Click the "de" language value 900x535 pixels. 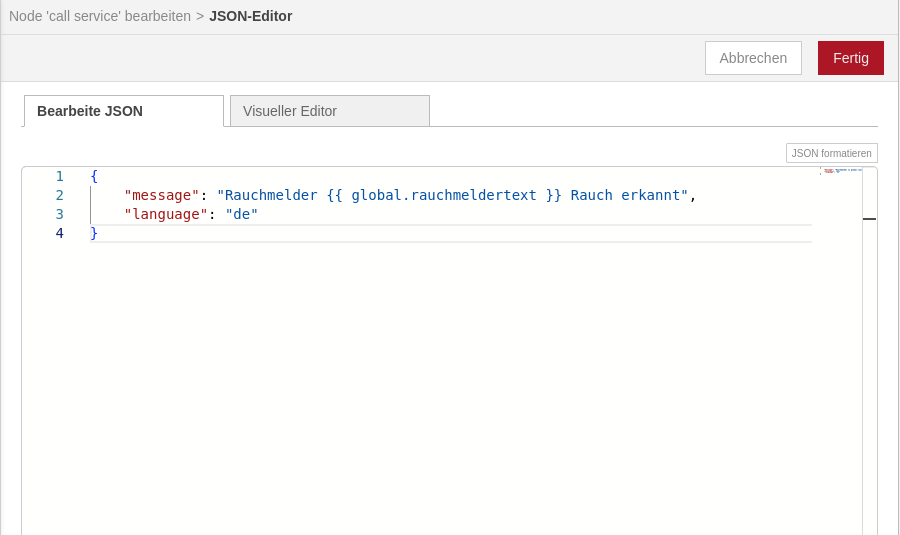click(x=241, y=214)
